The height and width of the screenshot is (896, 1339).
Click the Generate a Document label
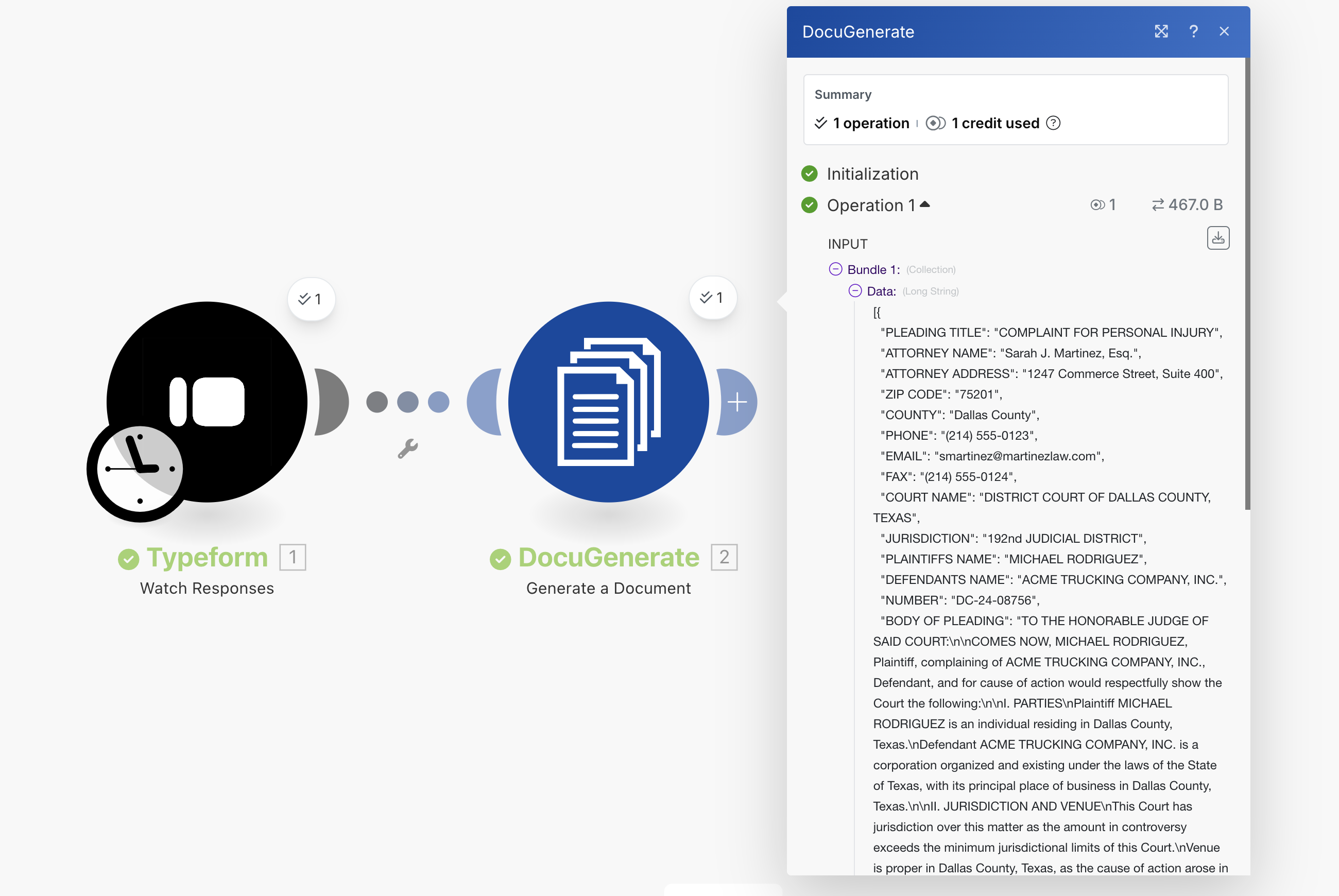[x=609, y=588]
